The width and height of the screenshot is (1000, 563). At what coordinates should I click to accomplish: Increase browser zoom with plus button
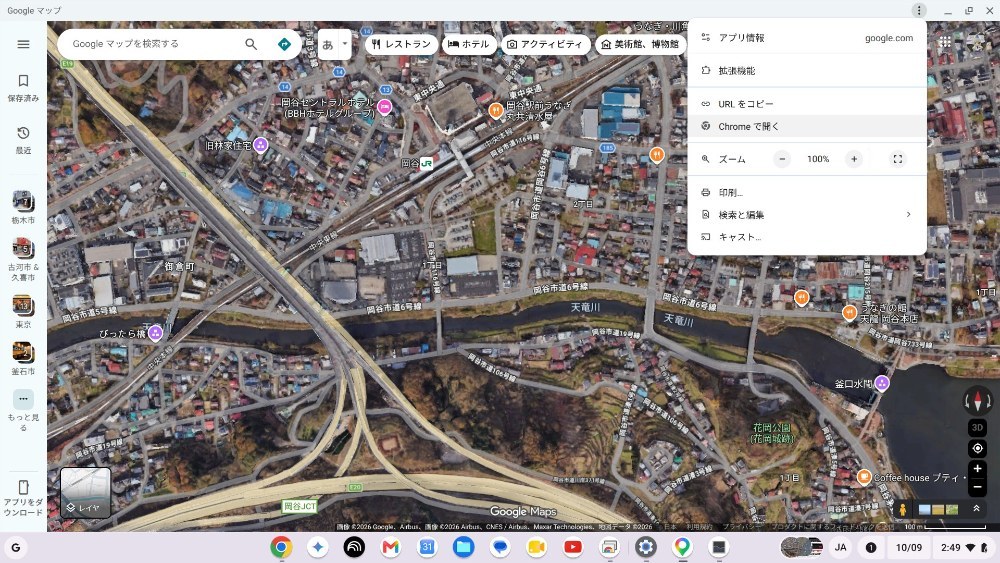[x=853, y=159]
